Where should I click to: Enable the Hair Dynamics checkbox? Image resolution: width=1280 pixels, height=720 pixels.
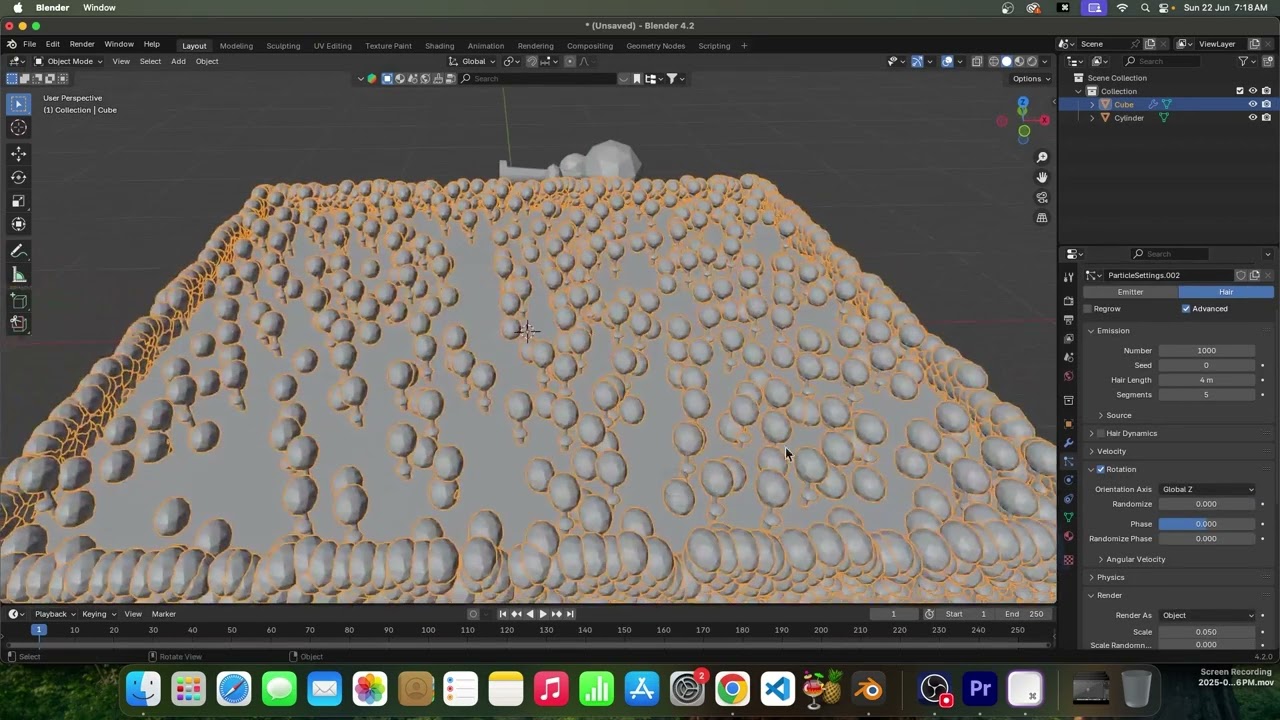click(1101, 433)
